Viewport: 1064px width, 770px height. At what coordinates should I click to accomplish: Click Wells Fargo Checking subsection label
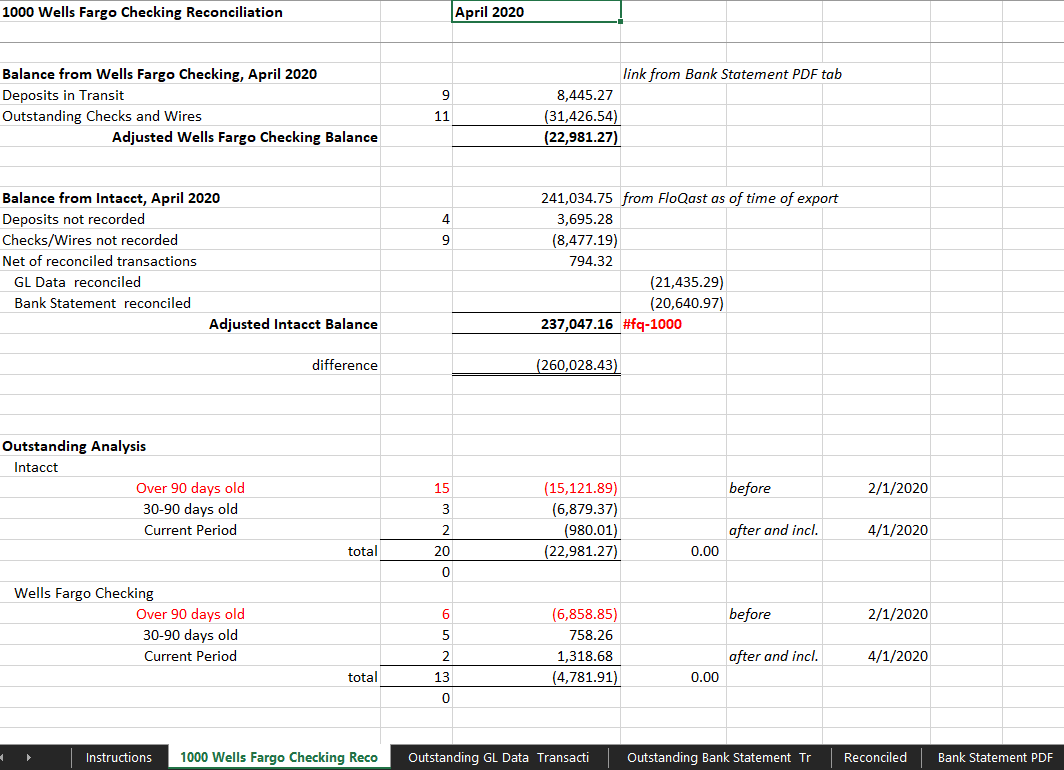click(84, 593)
